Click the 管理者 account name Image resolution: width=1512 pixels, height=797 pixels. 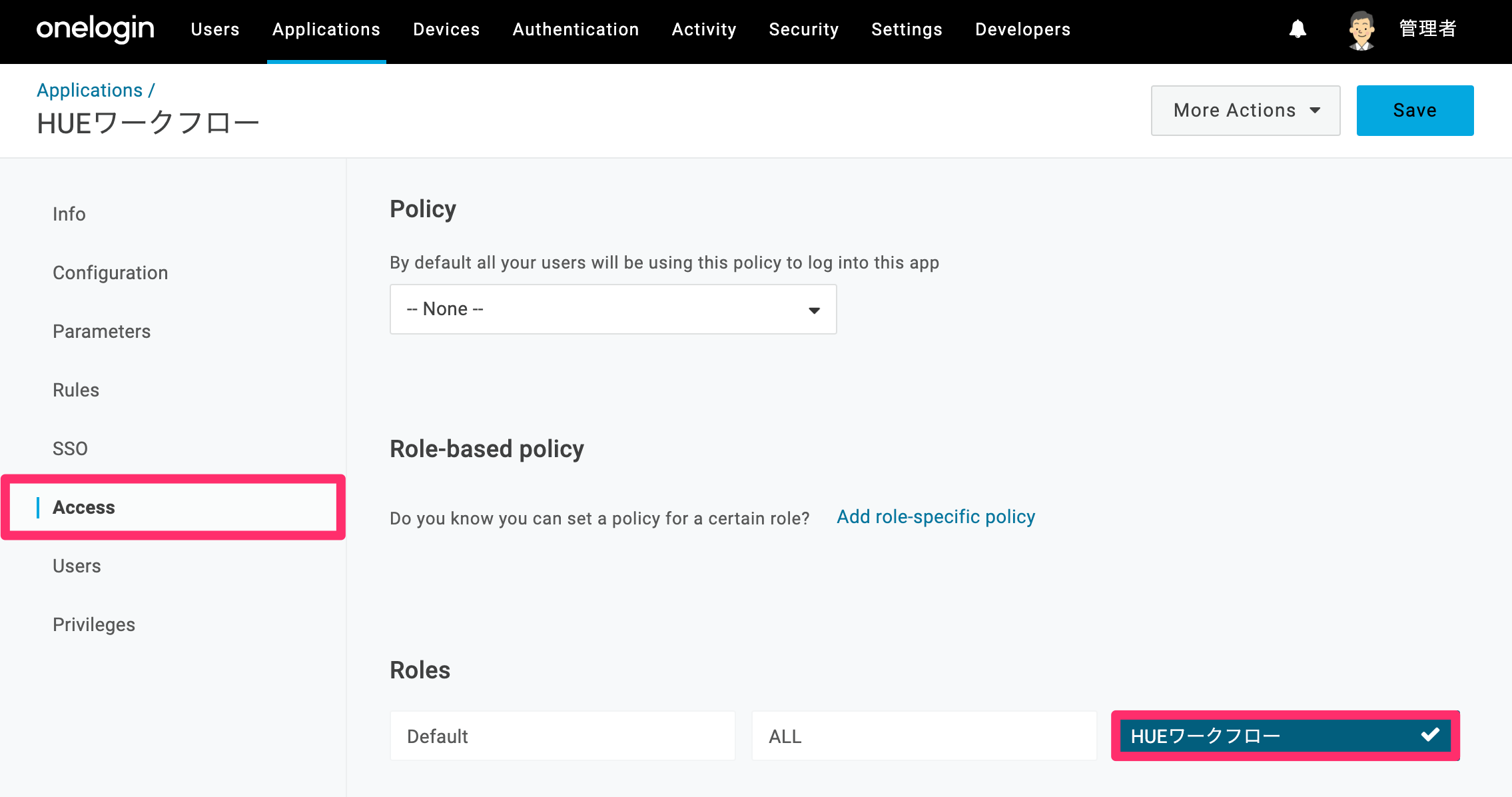[1428, 29]
